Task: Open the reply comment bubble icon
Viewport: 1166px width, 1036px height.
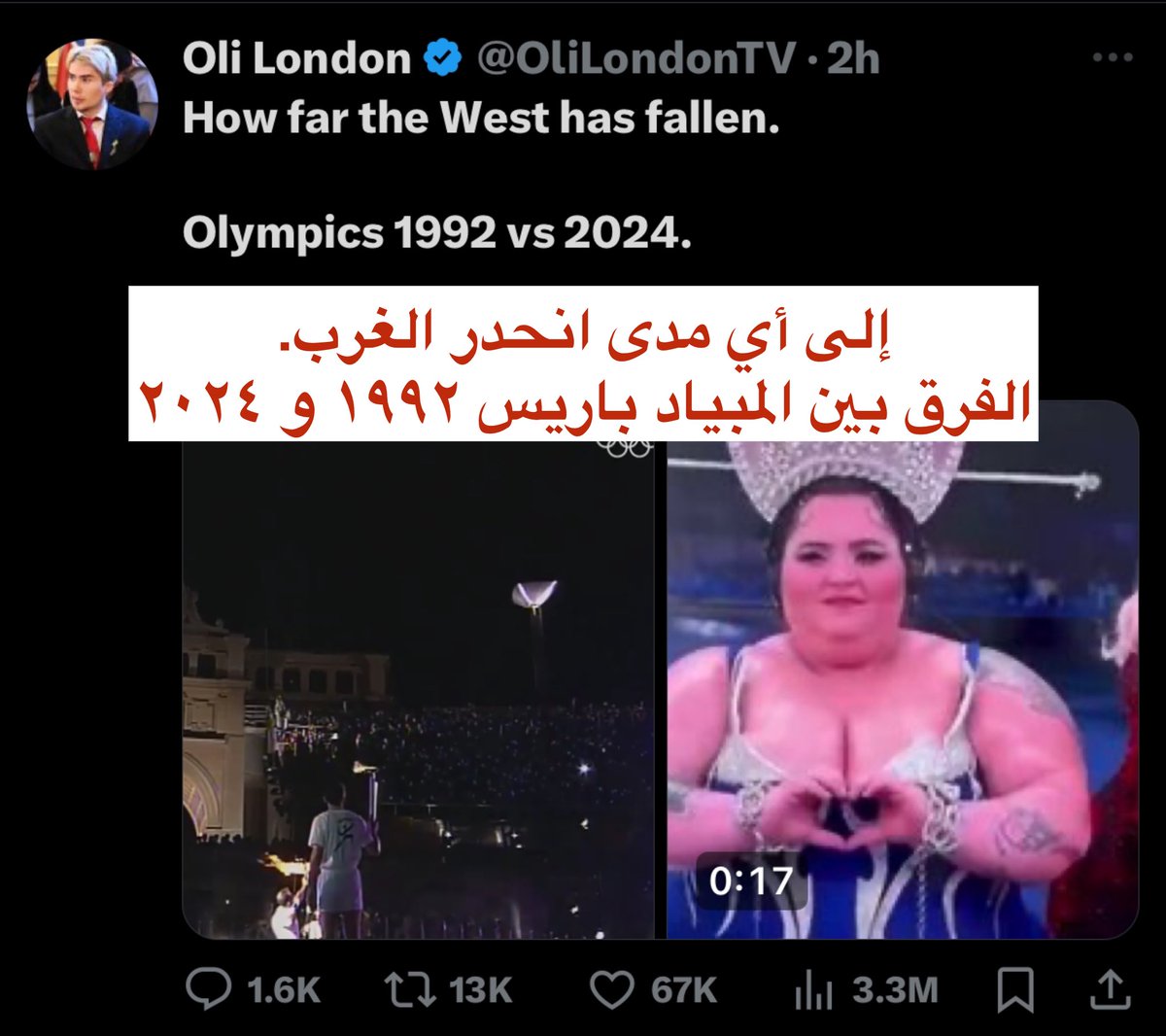Action: tap(208, 990)
